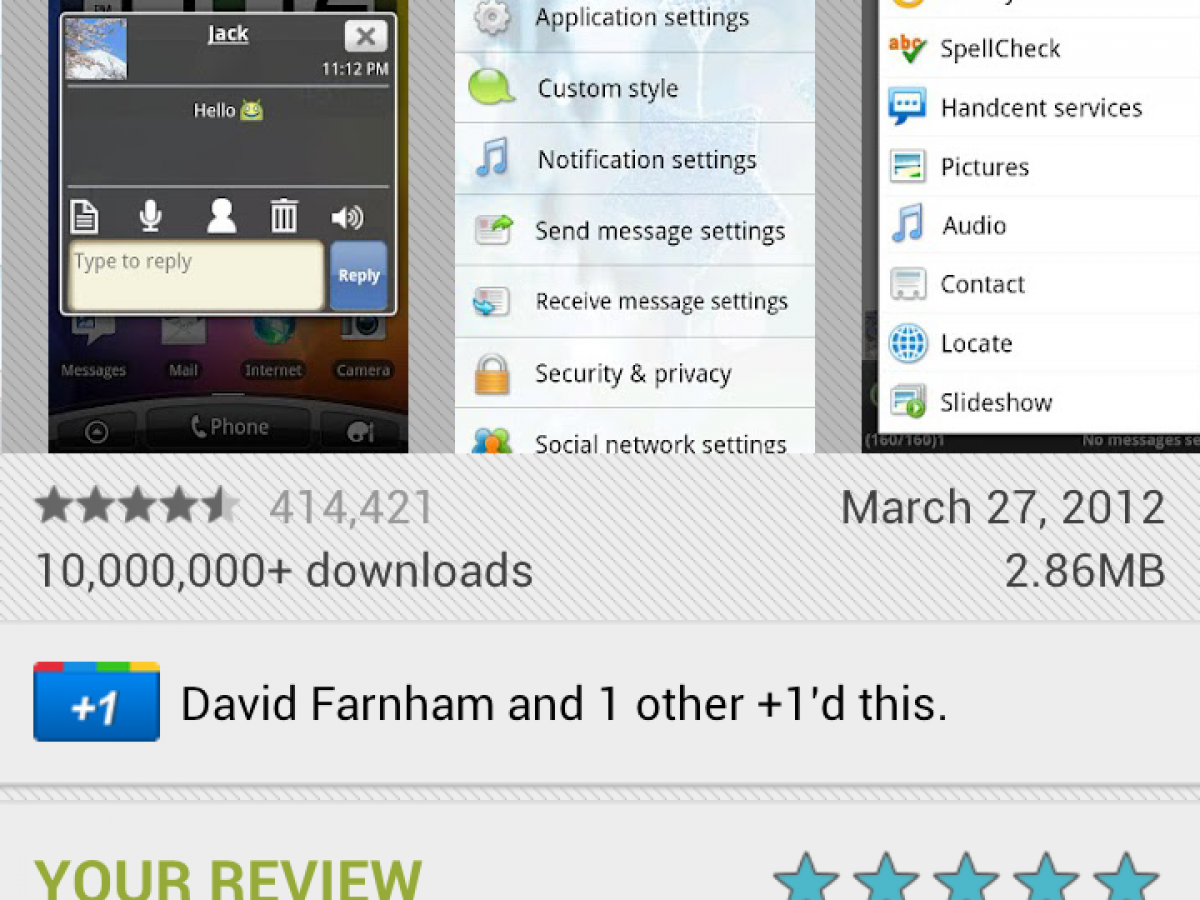Rate five stars in Your Review

click(x=1126, y=878)
